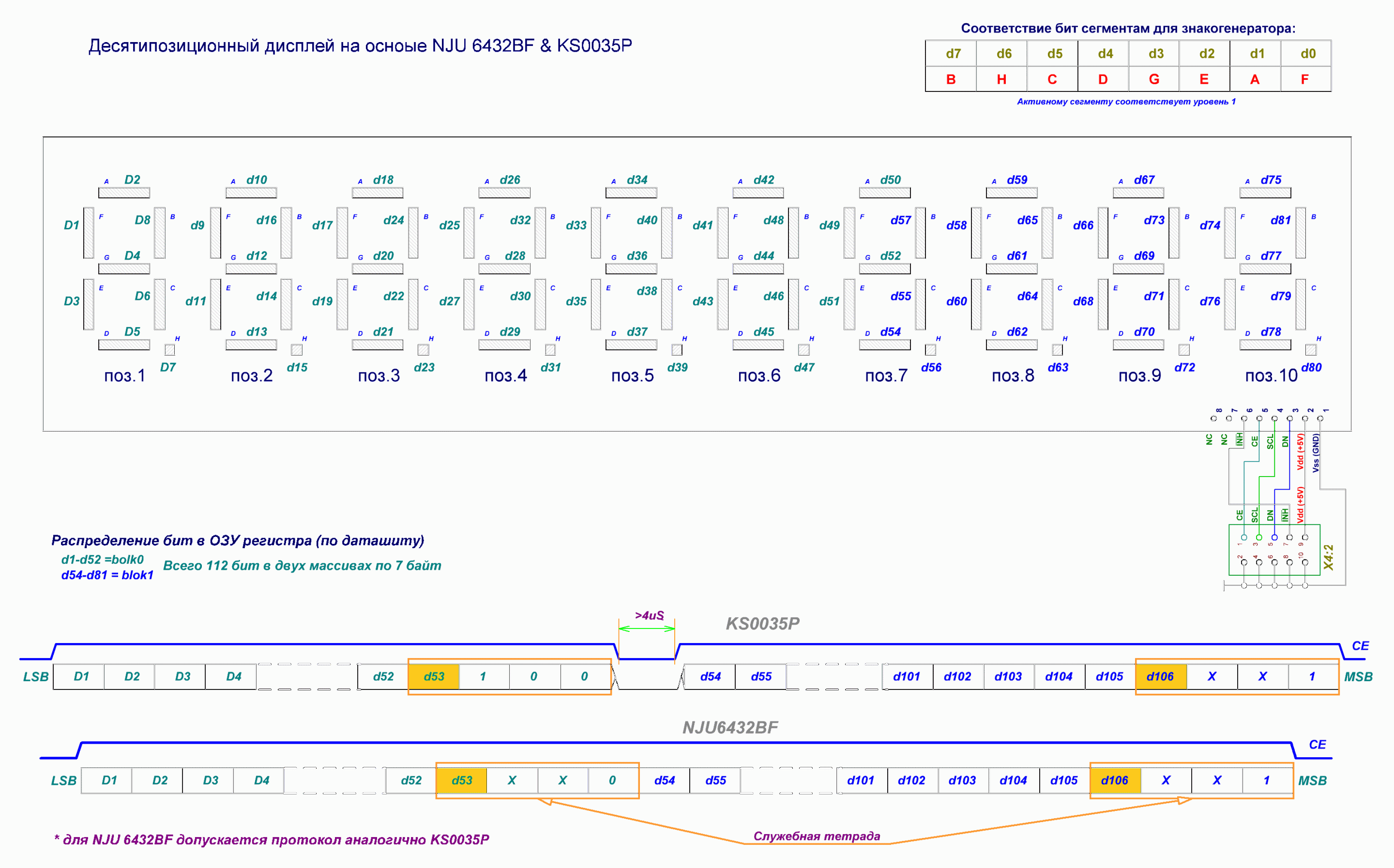Click the 'поз.3' position label
Image resolution: width=1394 pixels, height=868 pixels.
point(379,376)
